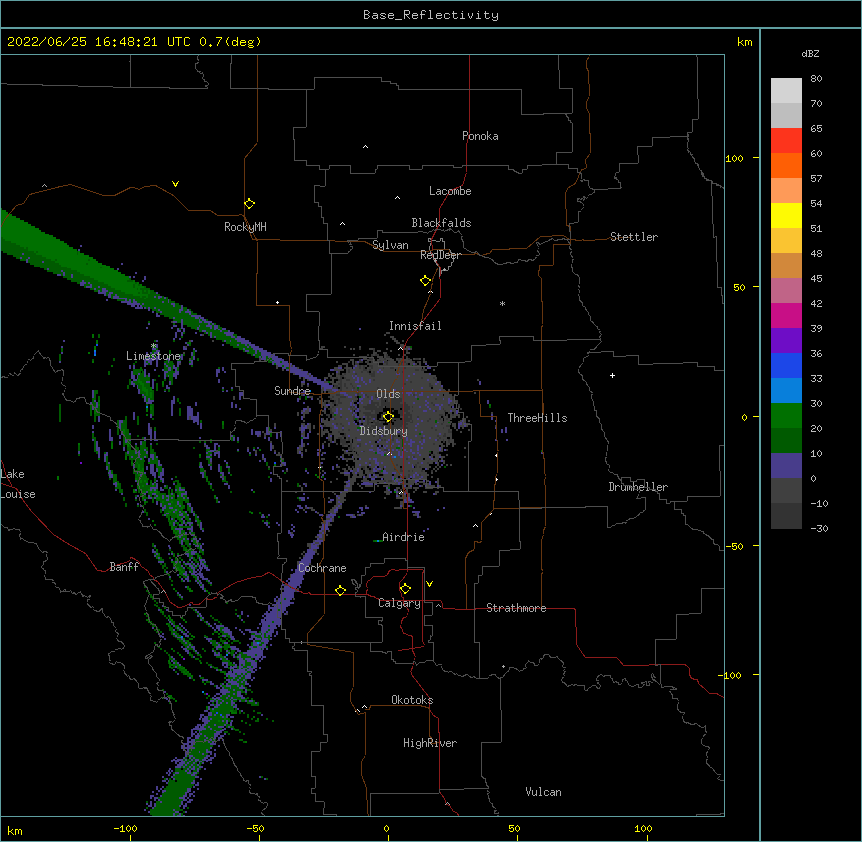Click the RockyMH label
Image resolution: width=862 pixels, height=842 pixels.
245,227
